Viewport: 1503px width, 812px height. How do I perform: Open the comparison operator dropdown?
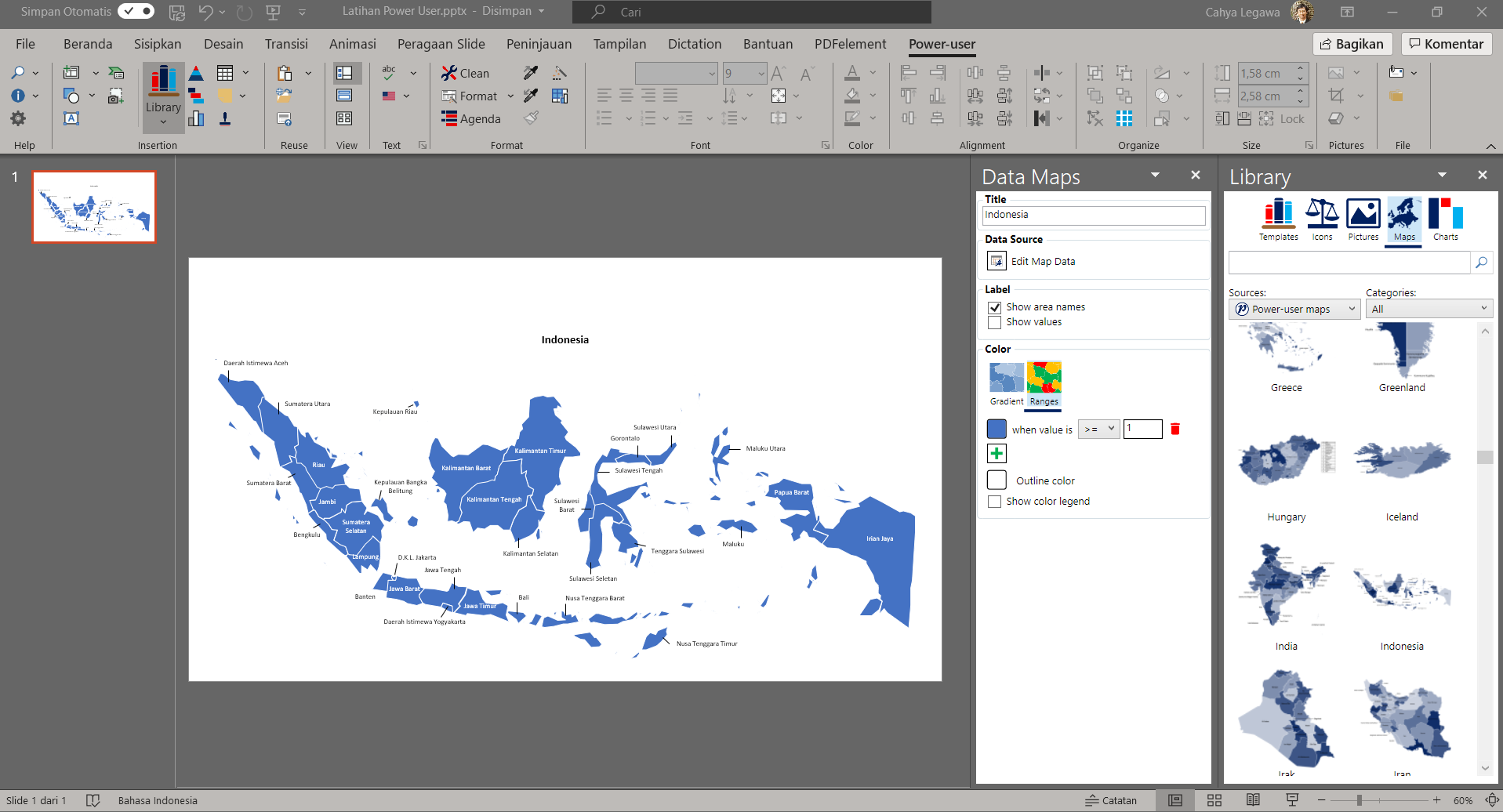(1098, 430)
